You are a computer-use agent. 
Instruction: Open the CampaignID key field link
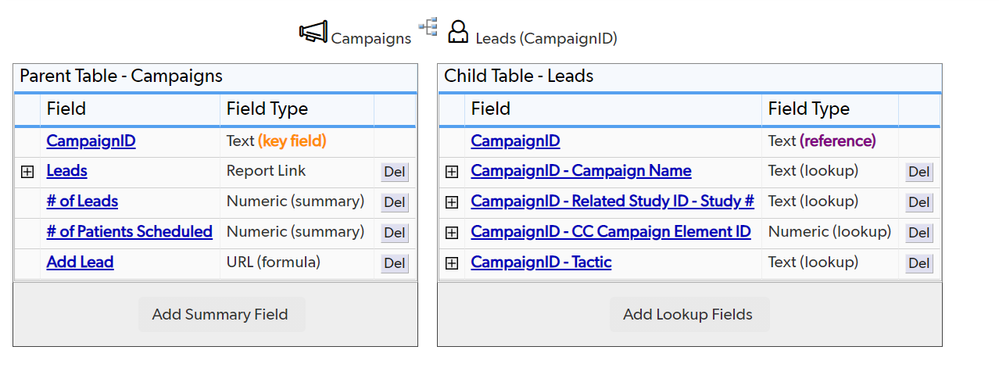click(91, 141)
